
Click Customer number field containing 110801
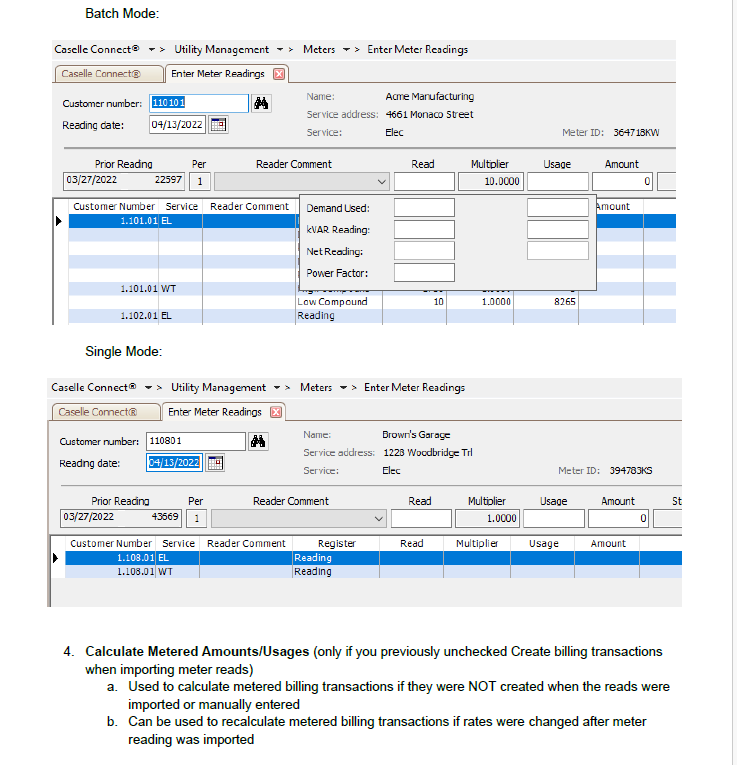click(x=196, y=442)
